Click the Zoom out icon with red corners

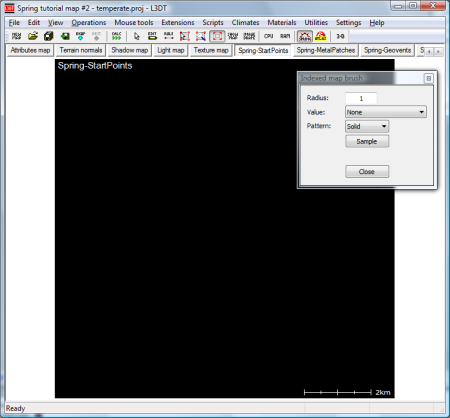coord(201,36)
